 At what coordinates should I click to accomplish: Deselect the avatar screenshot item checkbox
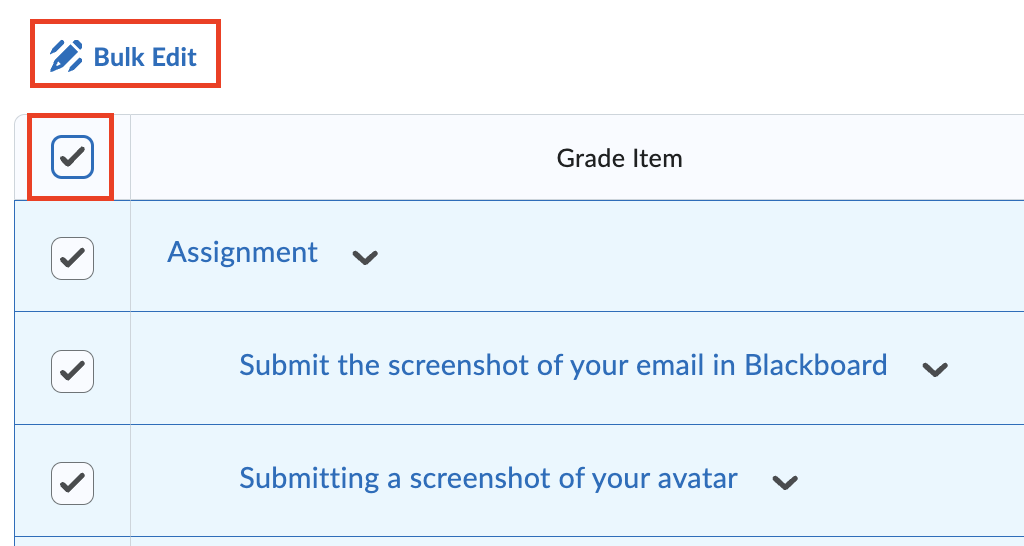pyautogui.click(x=72, y=484)
